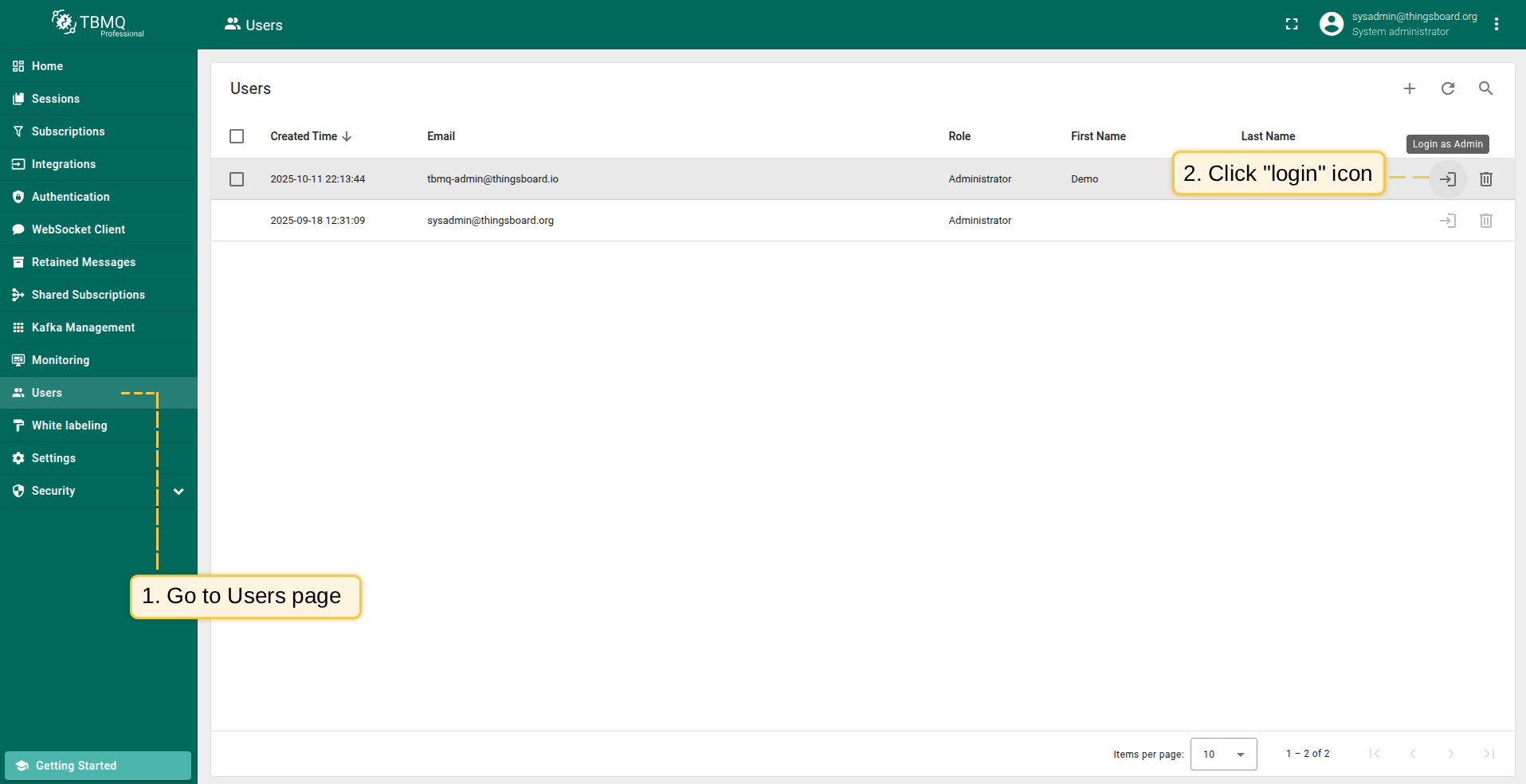Screen dimensions: 1526x784
Task: Open search in the Users table
Action: [x=1485, y=88]
